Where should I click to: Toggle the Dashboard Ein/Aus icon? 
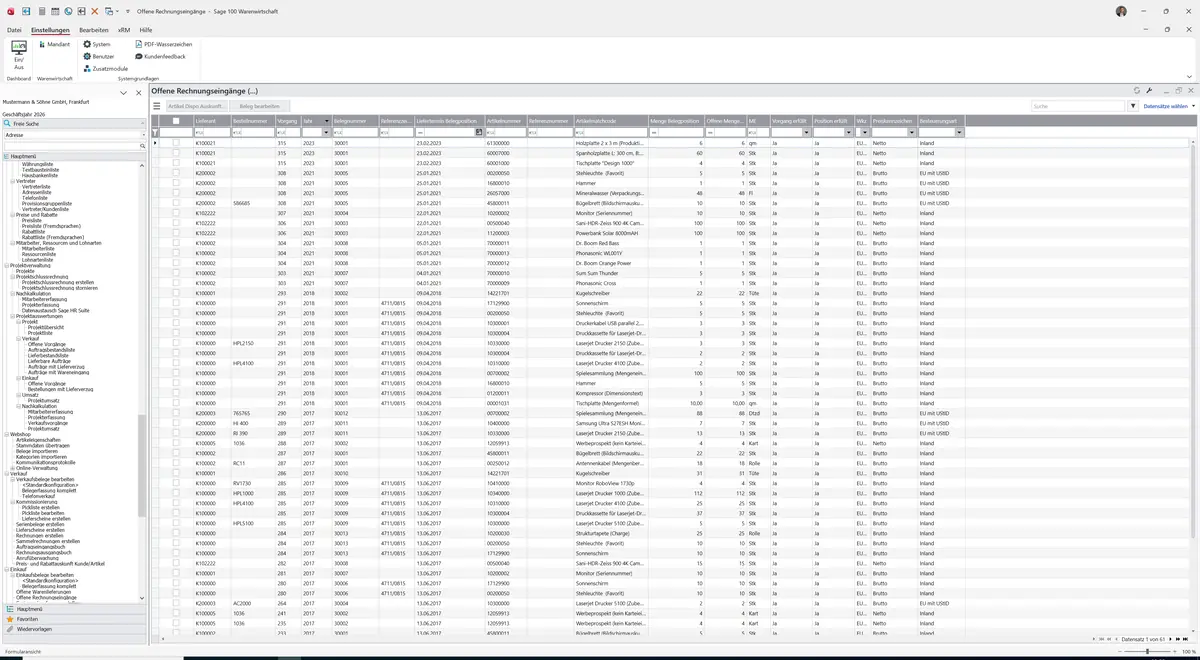click(18, 54)
